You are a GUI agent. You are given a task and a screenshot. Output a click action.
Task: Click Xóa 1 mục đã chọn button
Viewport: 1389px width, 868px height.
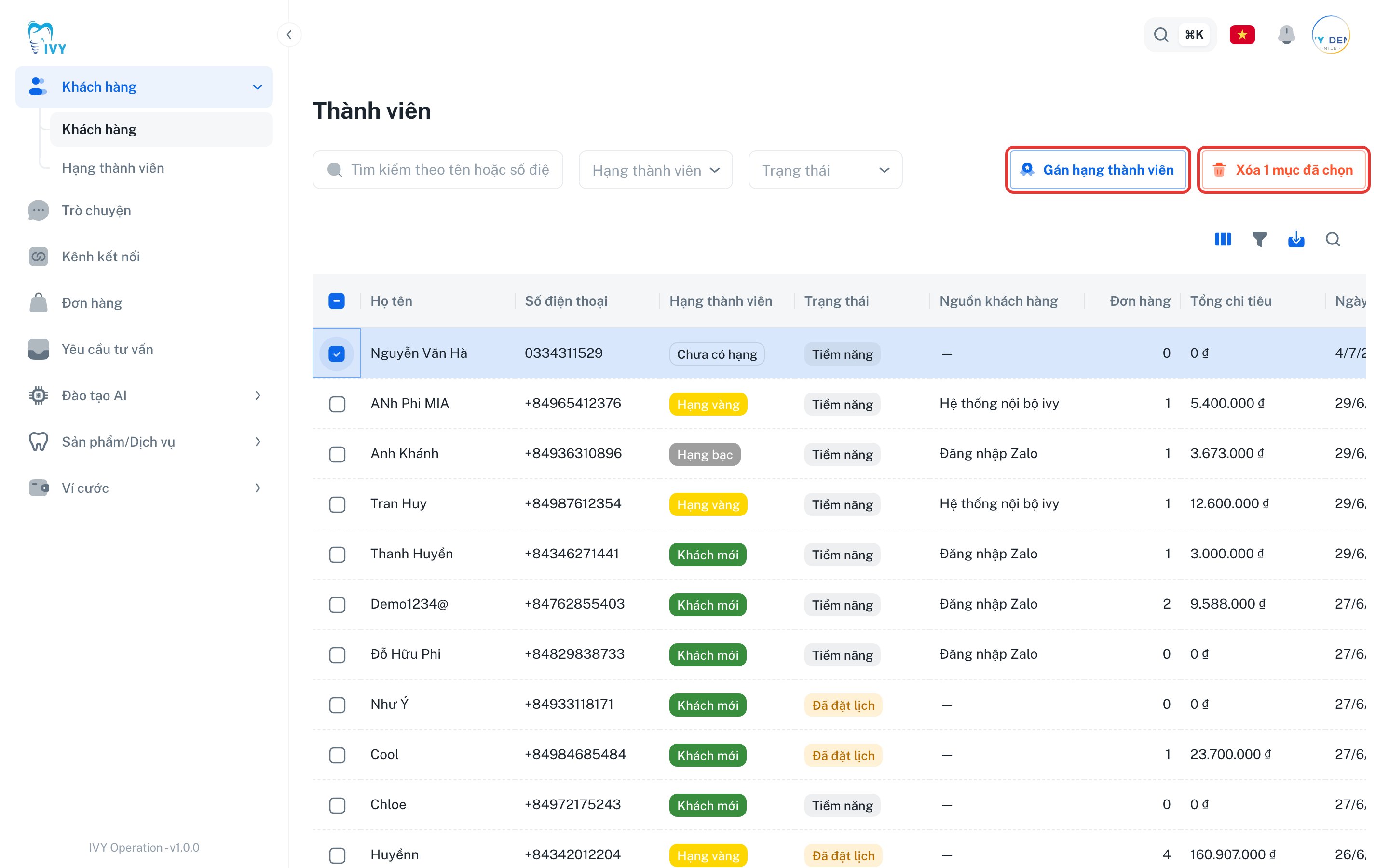(1283, 170)
